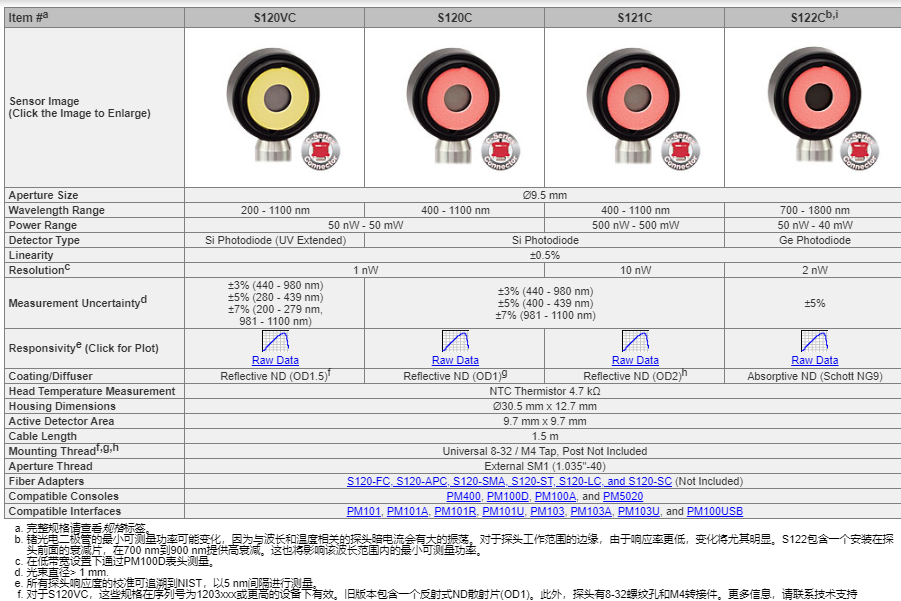The height and width of the screenshot is (601, 901).
Task: Open the S120-SC fiber adapter link
Action: pyautogui.click(x=650, y=481)
